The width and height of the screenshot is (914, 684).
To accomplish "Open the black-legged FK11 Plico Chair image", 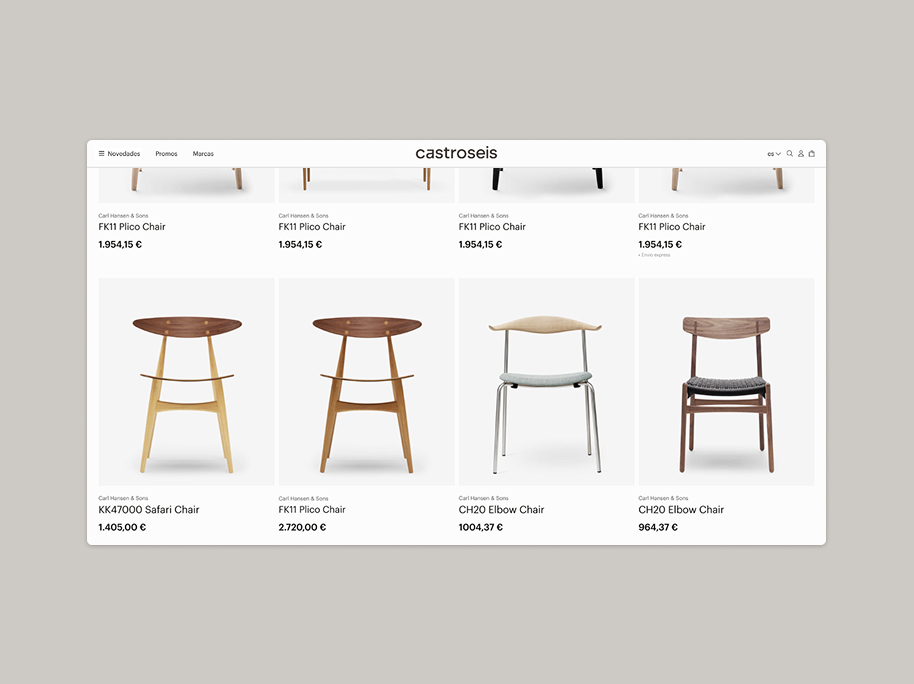I will pyautogui.click(x=546, y=185).
